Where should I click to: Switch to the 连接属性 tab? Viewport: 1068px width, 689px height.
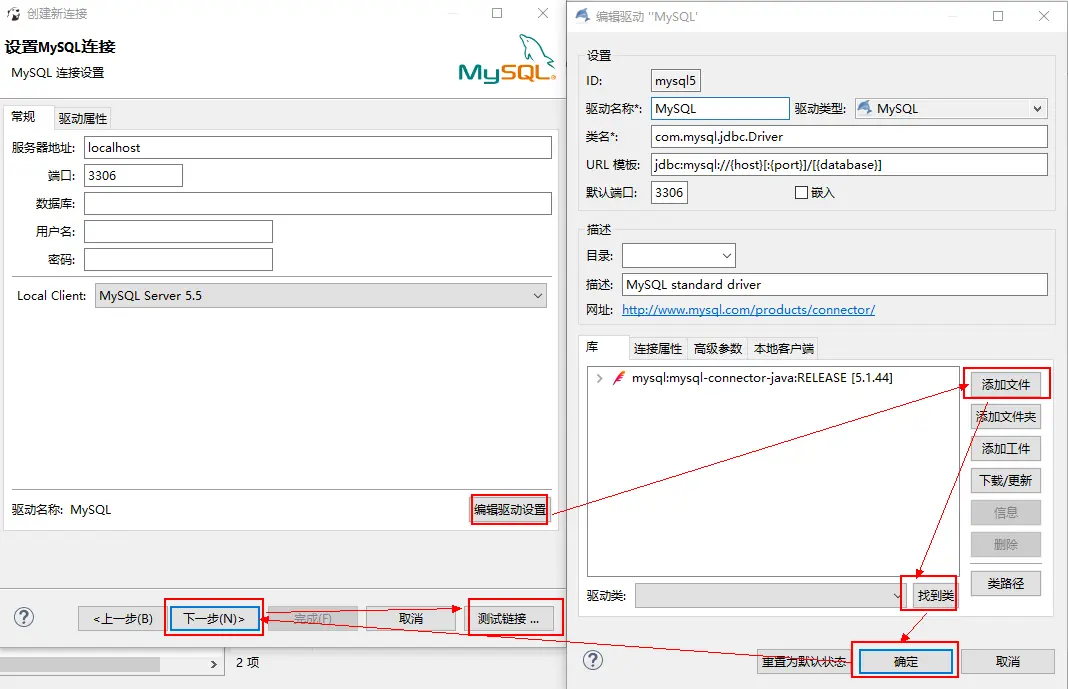(x=658, y=349)
